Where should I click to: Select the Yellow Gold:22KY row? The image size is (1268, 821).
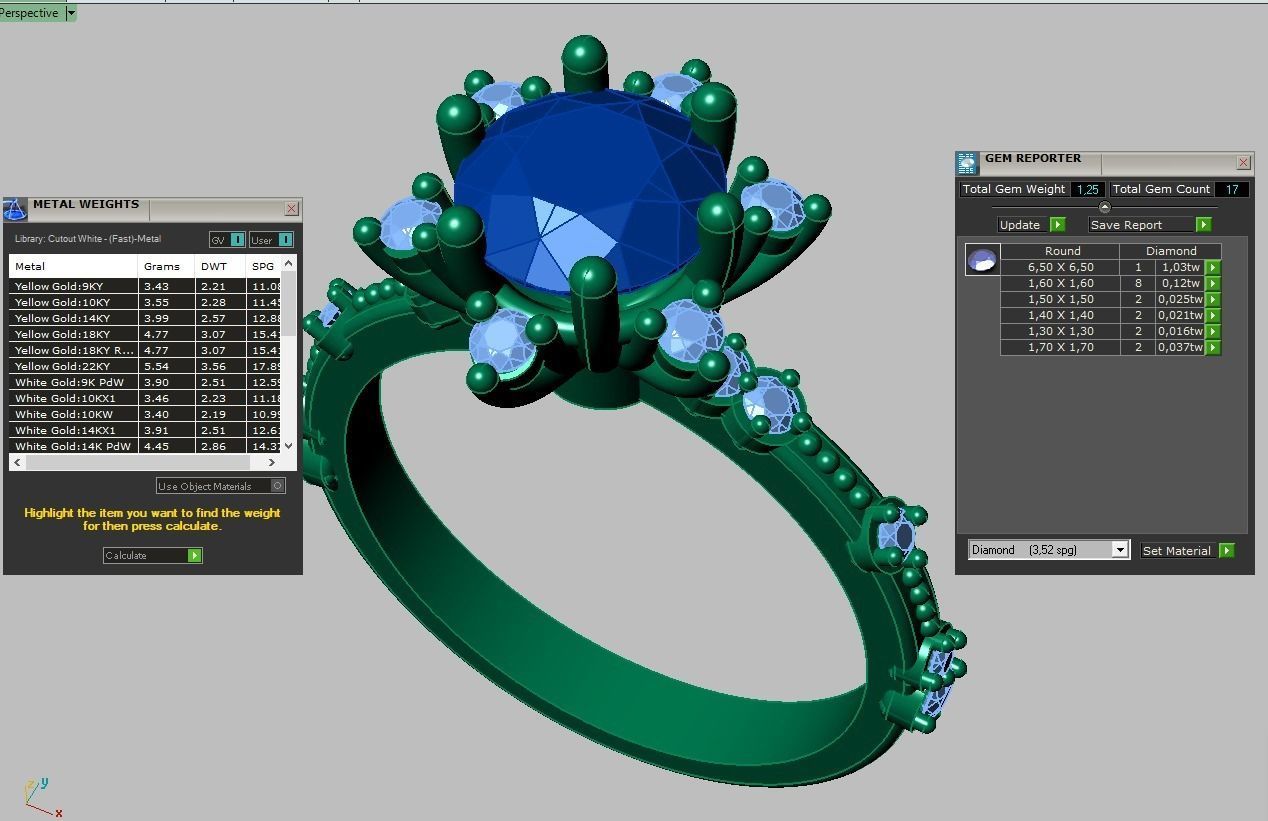click(x=145, y=366)
